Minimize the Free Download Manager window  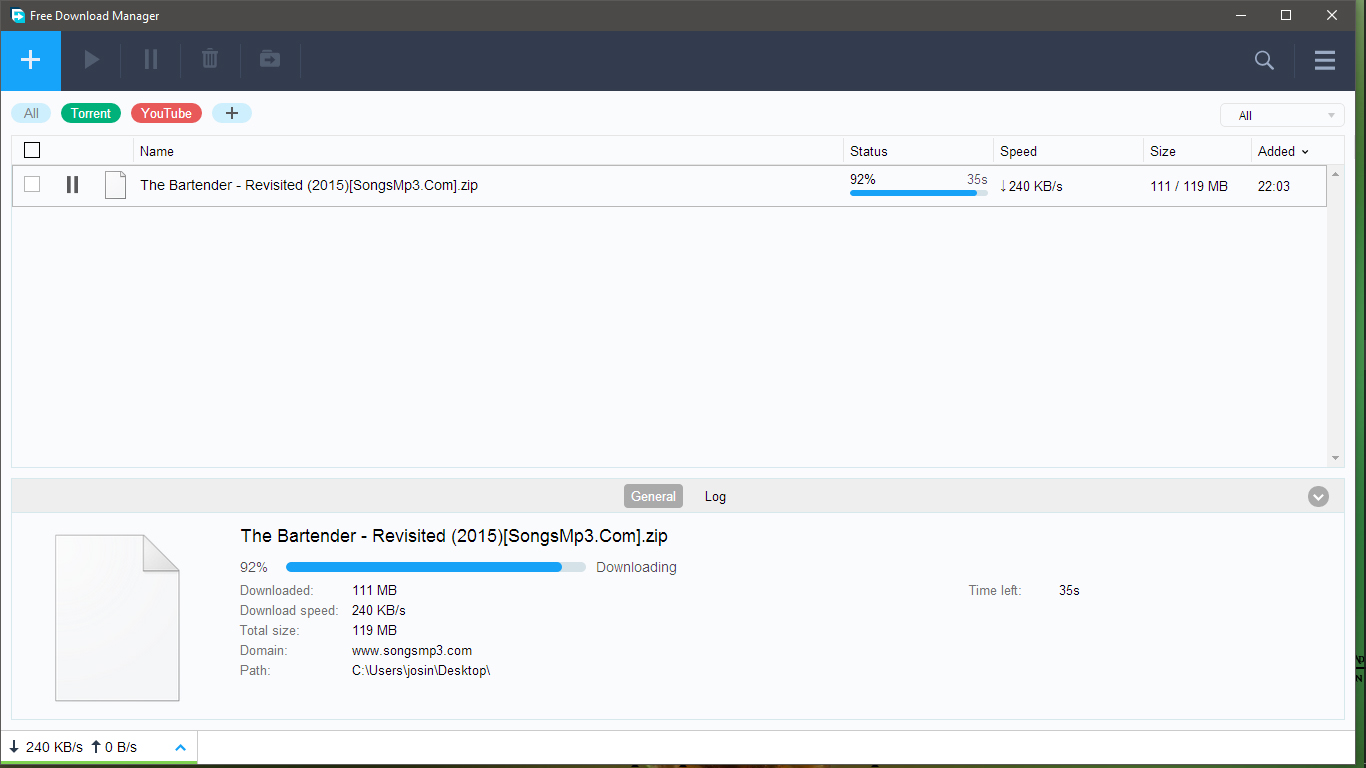click(1240, 15)
